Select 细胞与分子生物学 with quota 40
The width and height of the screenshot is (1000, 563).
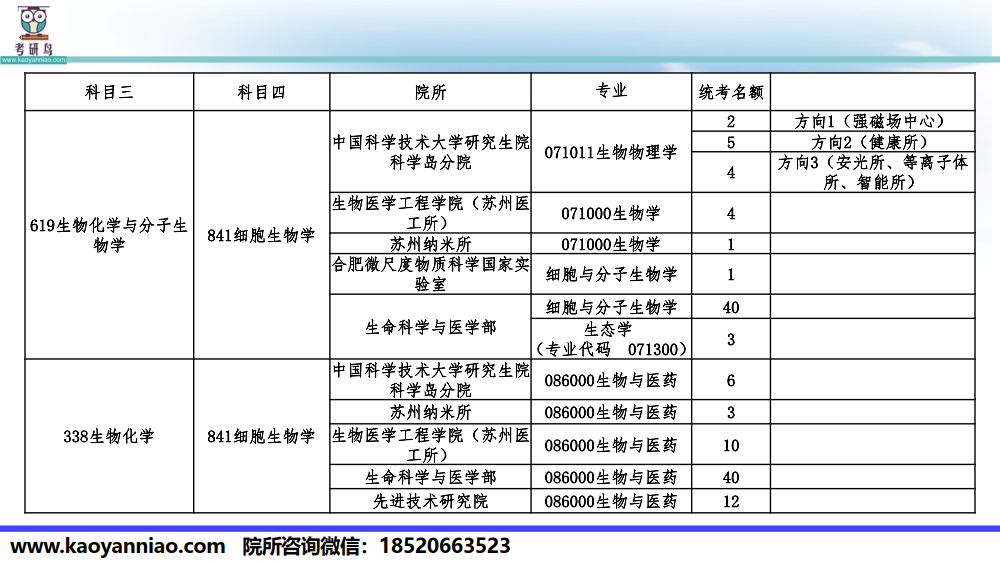(x=611, y=307)
